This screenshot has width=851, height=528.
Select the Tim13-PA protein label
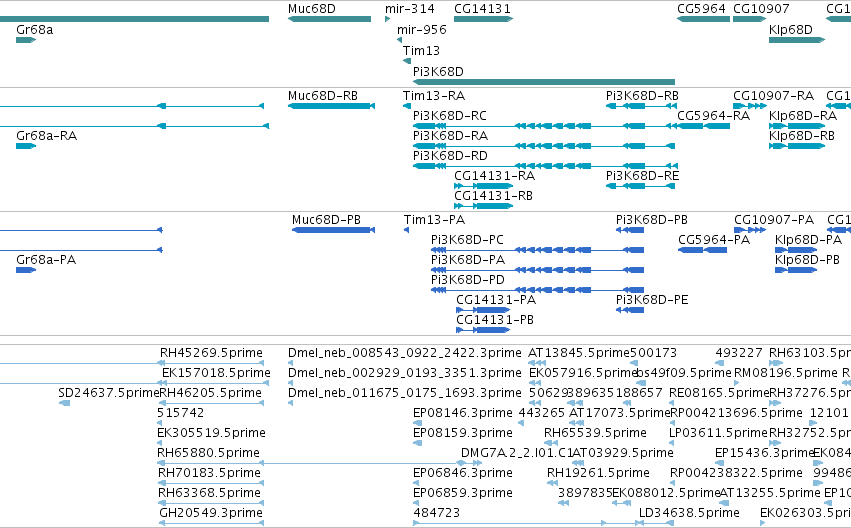coord(434,220)
